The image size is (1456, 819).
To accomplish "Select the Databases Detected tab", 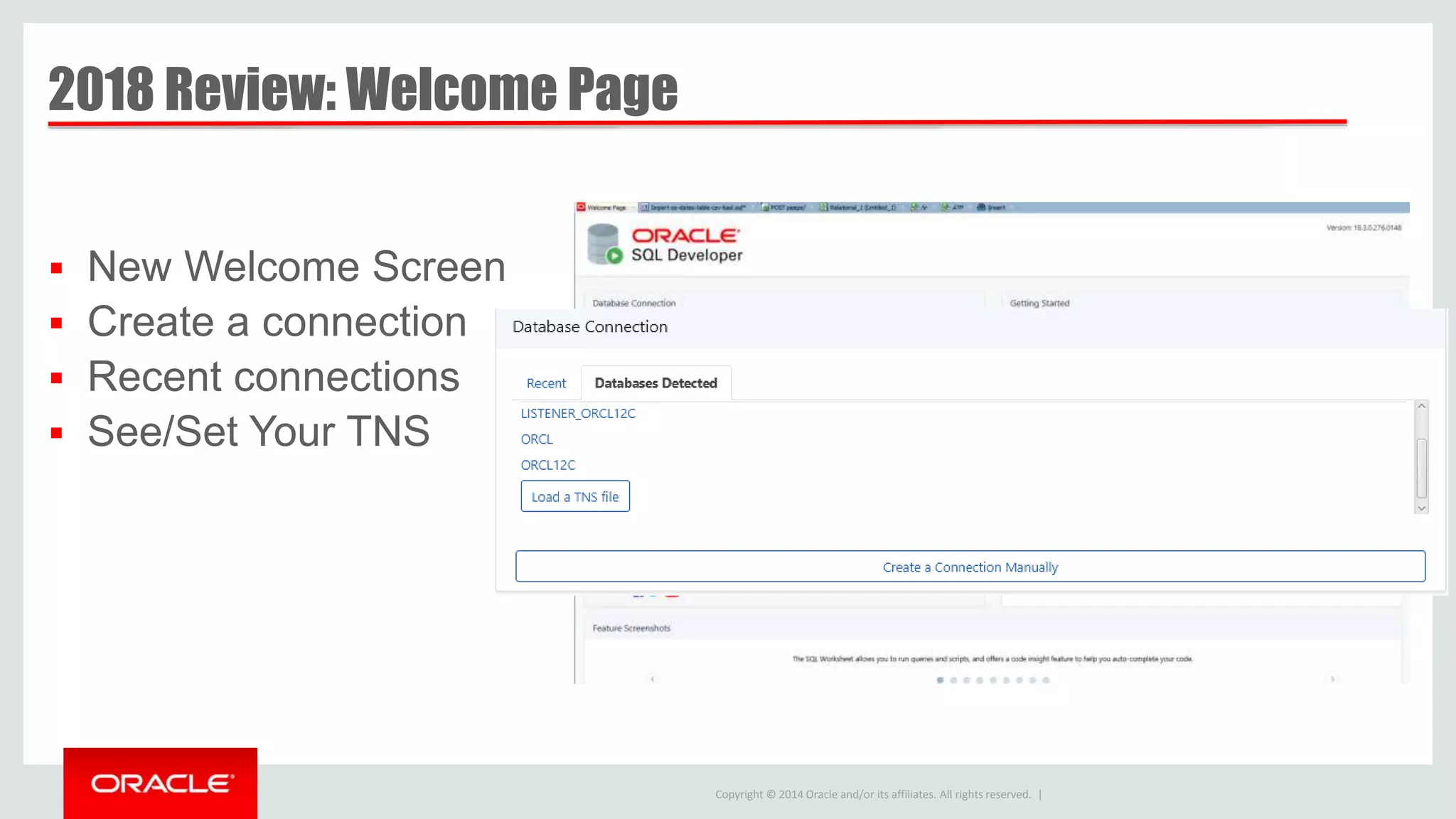I will [655, 383].
